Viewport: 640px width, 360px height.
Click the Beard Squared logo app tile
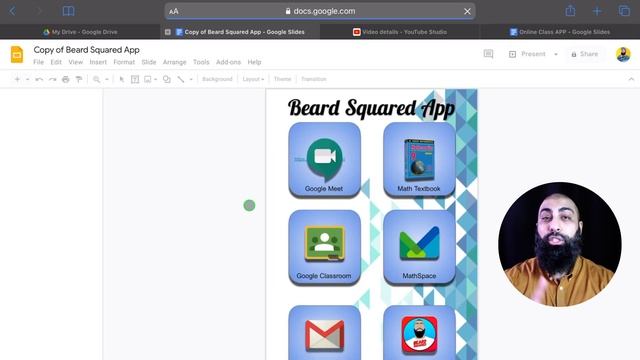(419, 333)
